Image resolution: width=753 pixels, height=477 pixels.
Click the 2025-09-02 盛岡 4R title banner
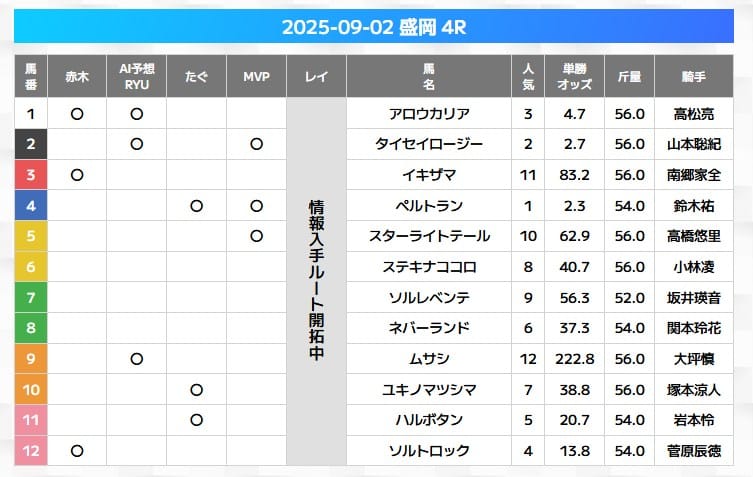(x=374, y=27)
